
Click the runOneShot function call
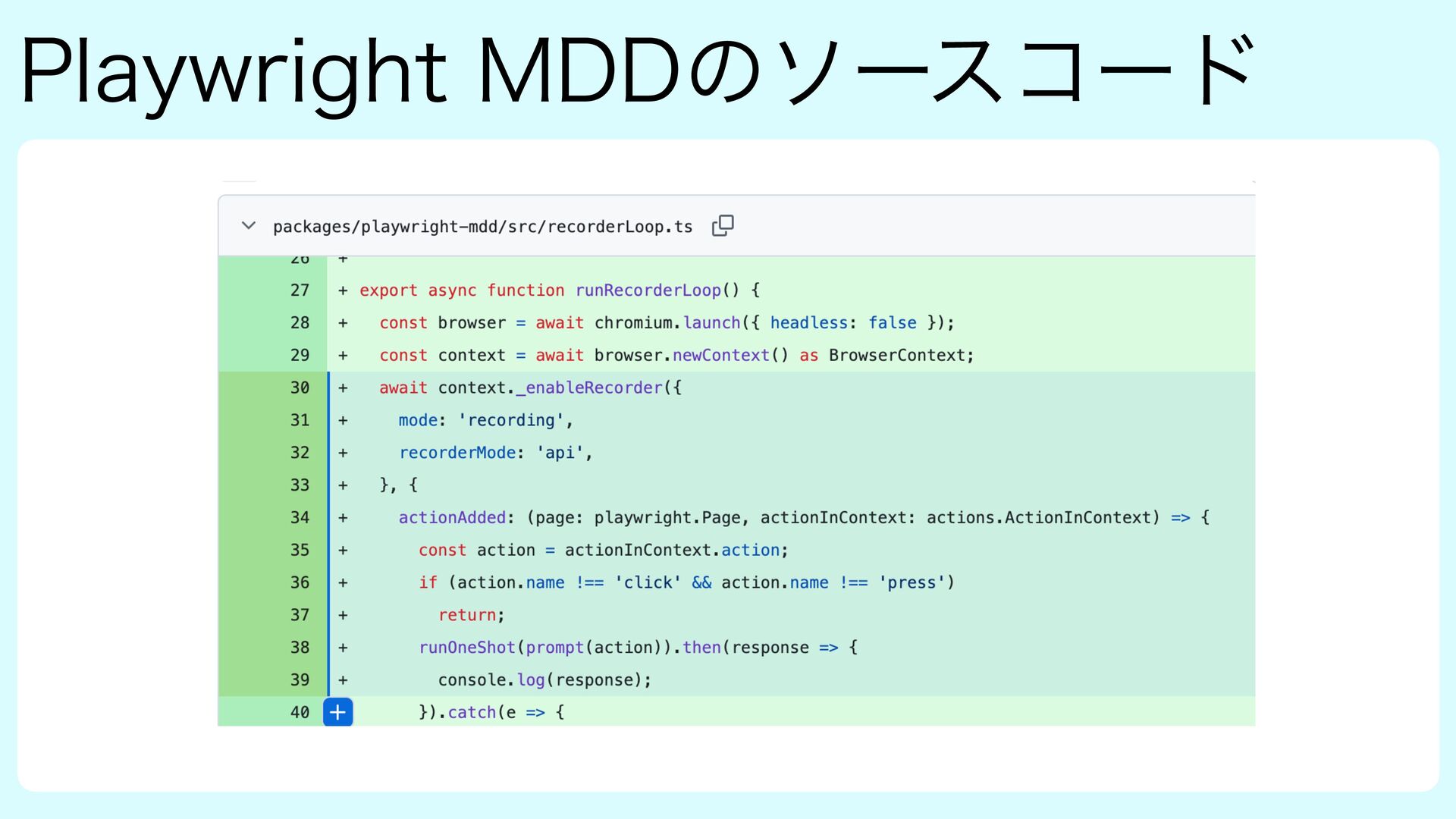(466, 648)
